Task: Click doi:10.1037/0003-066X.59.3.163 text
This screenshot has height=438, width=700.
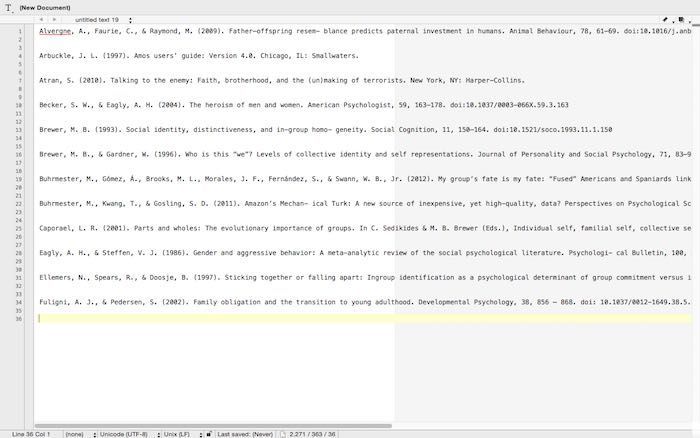Action: [x=509, y=105]
